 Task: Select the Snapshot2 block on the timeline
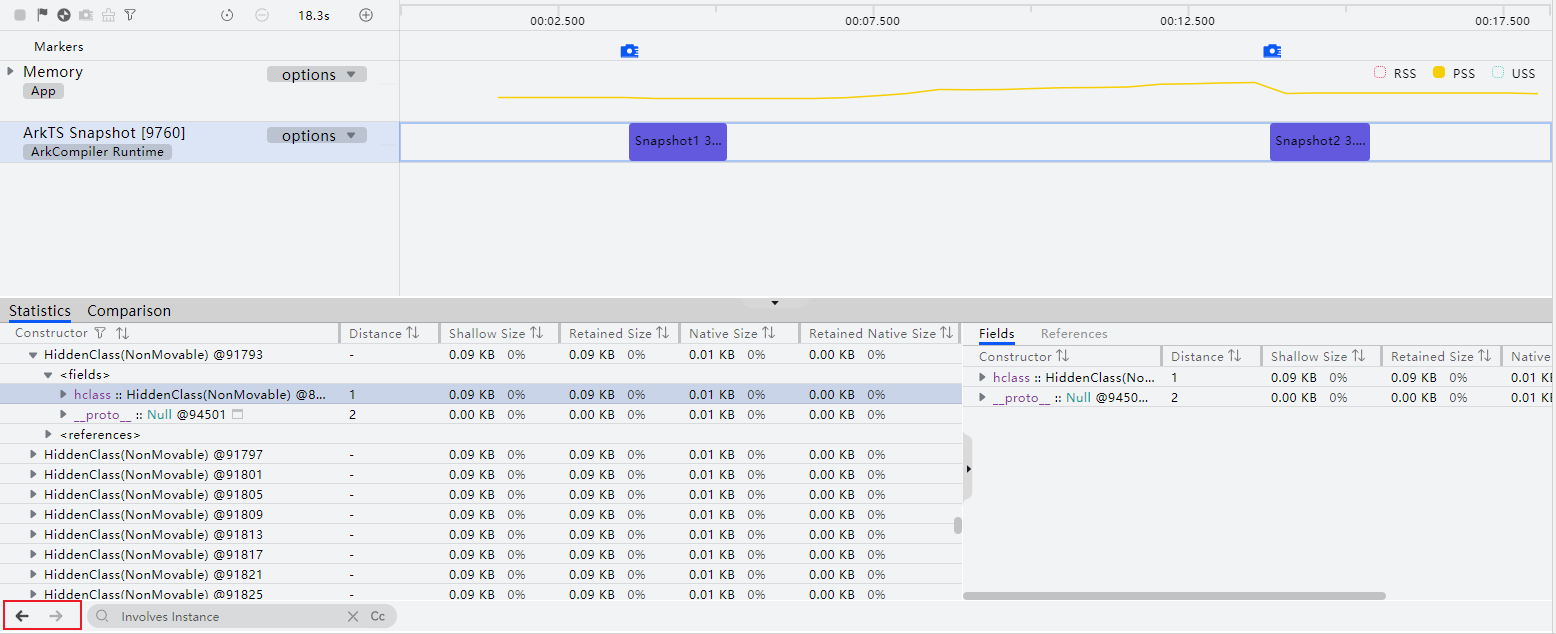[1320, 141]
